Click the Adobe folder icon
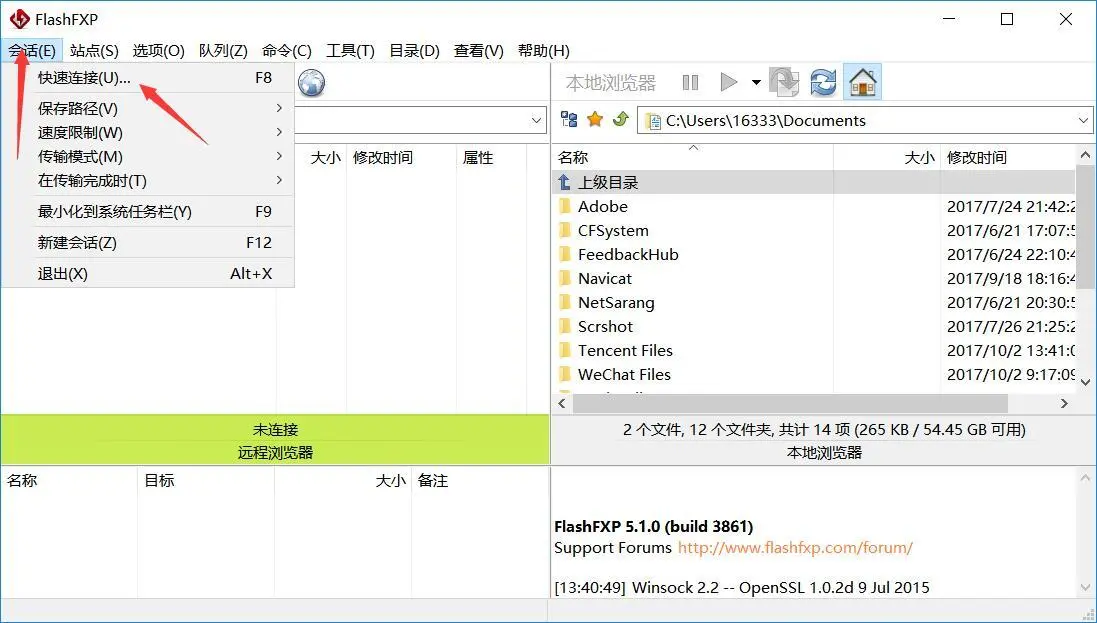 [565, 206]
